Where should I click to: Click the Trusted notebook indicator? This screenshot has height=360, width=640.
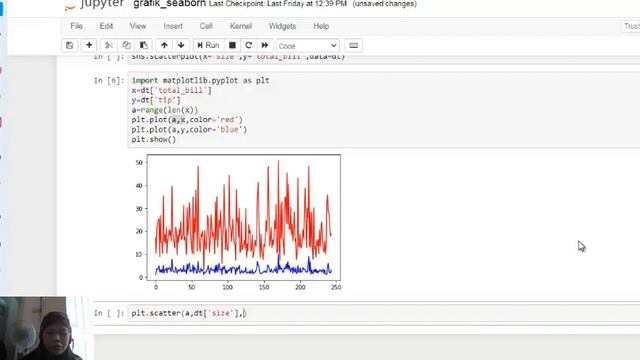[x=631, y=26]
